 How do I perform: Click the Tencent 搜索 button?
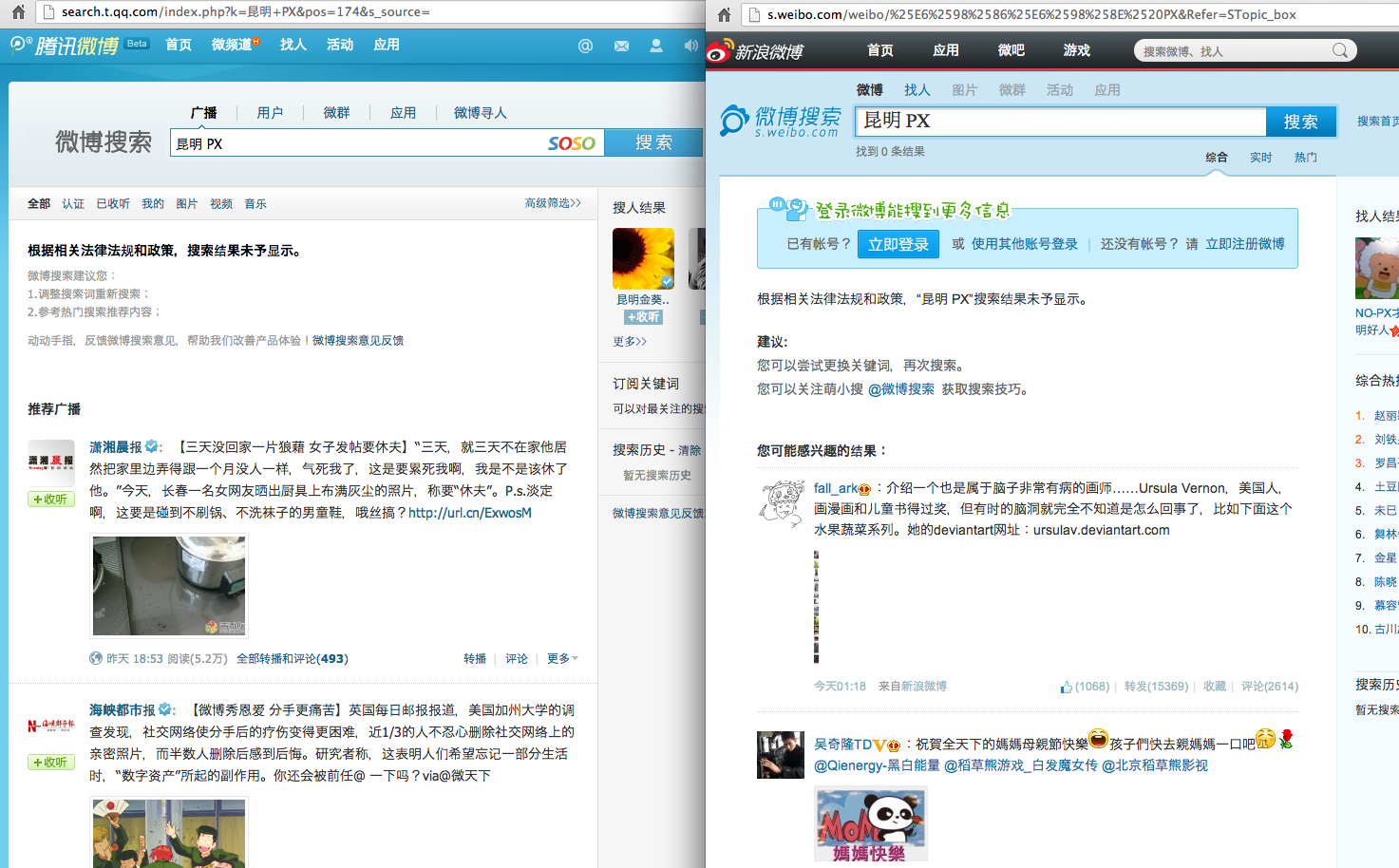click(x=654, y=142)
